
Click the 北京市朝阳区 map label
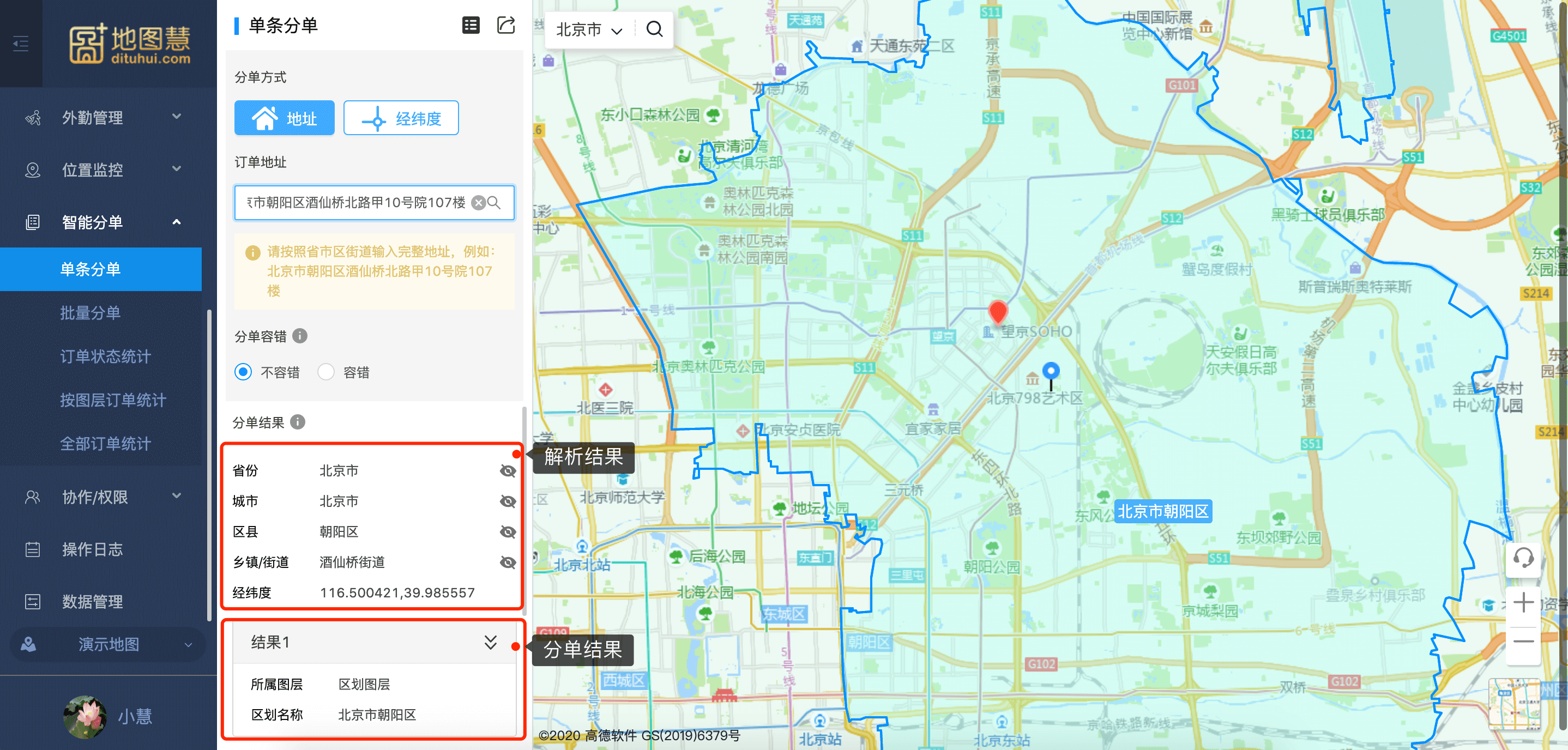click(1162, 511)
